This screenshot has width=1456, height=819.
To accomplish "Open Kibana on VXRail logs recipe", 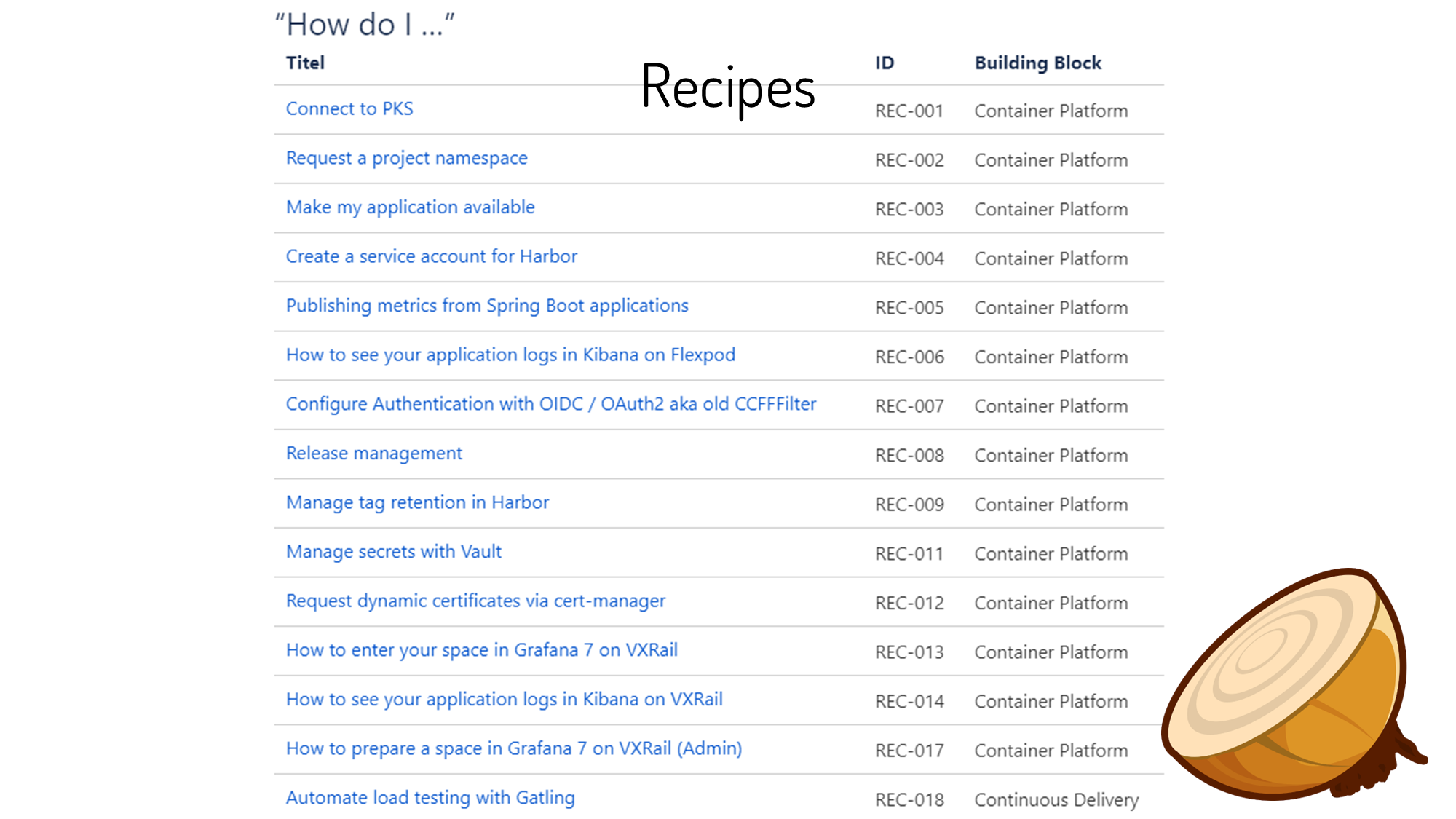I will (x=504, y=700).
